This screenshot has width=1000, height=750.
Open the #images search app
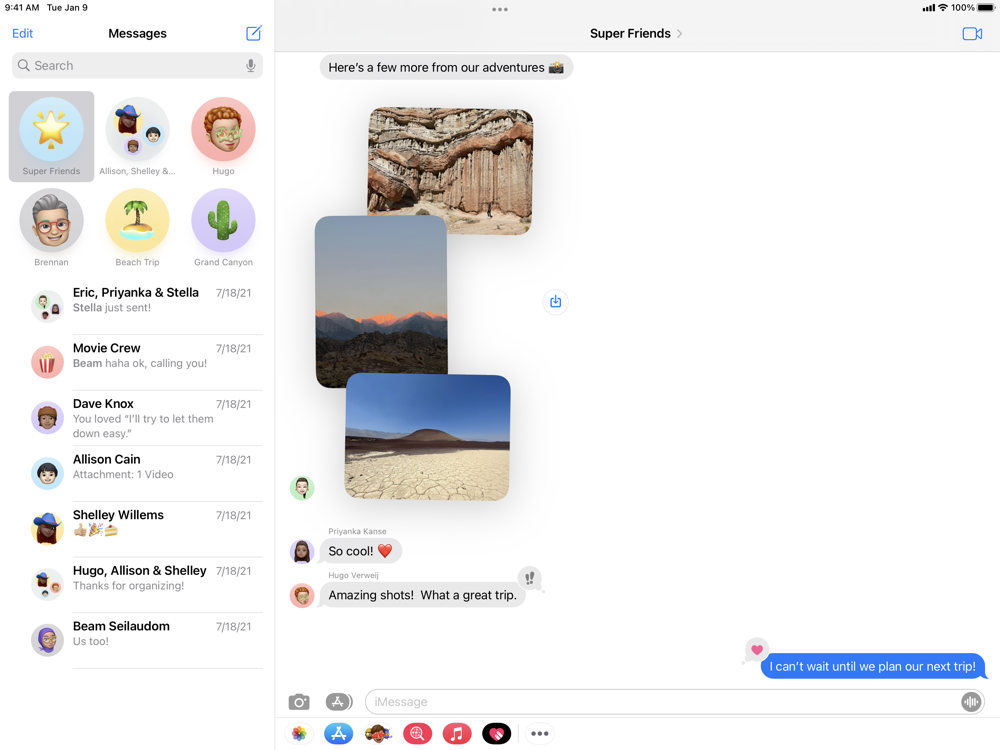coord(417,734)
